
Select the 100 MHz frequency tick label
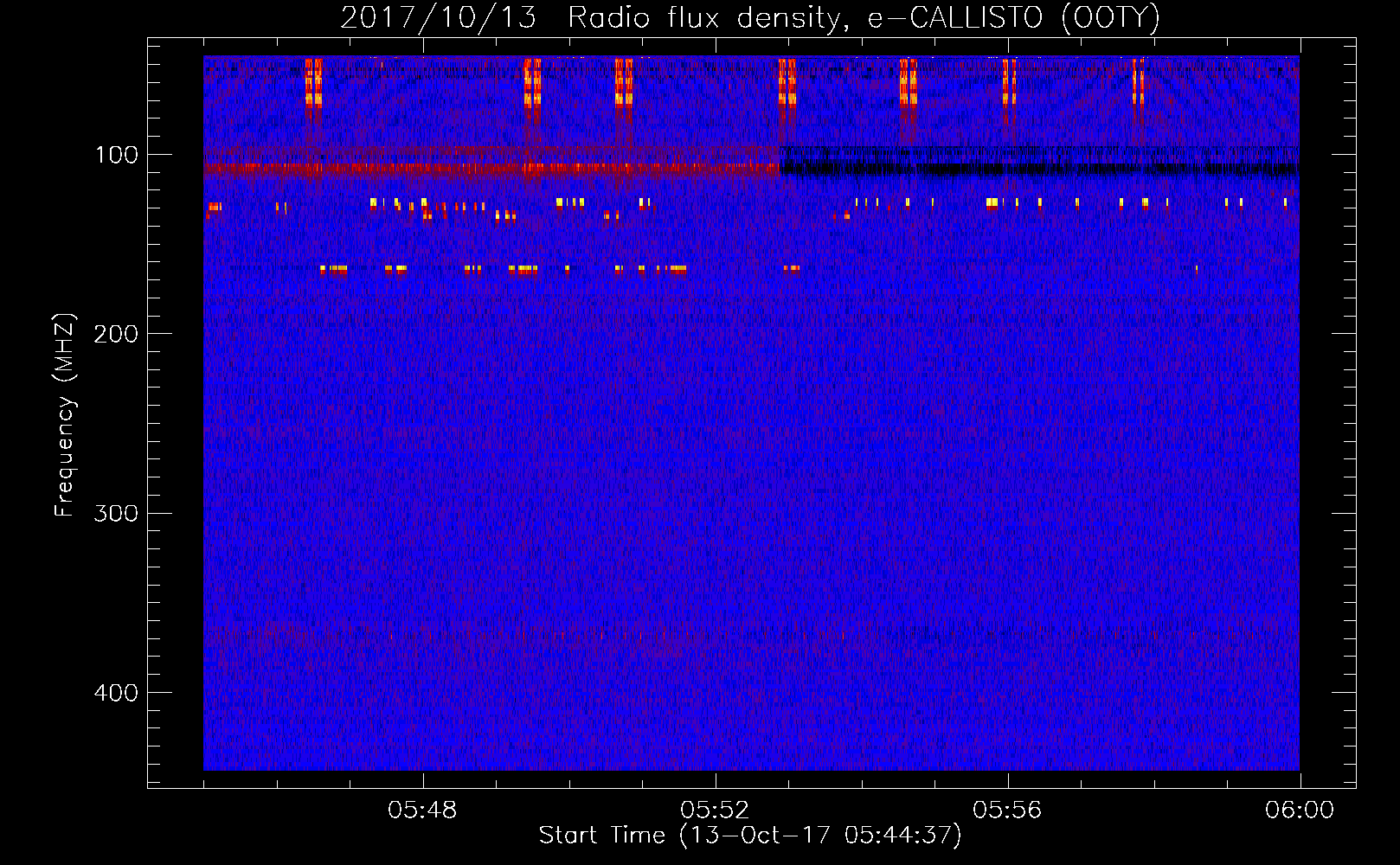[x=117, y=155]
